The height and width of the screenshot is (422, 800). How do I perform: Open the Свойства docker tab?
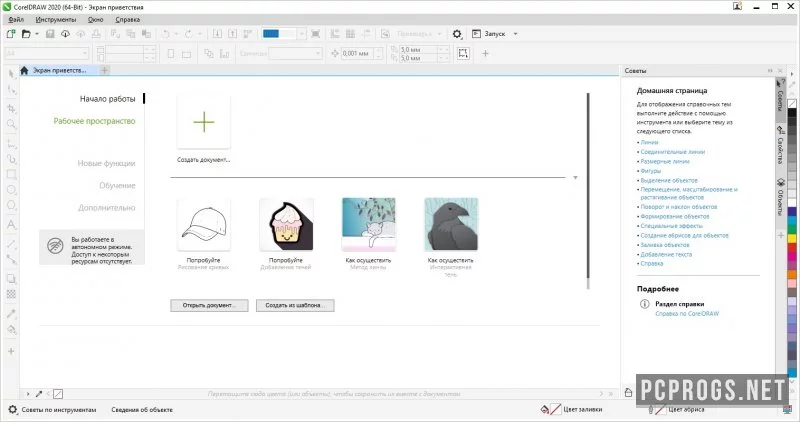pyautogui.click(x=781, y=146)
